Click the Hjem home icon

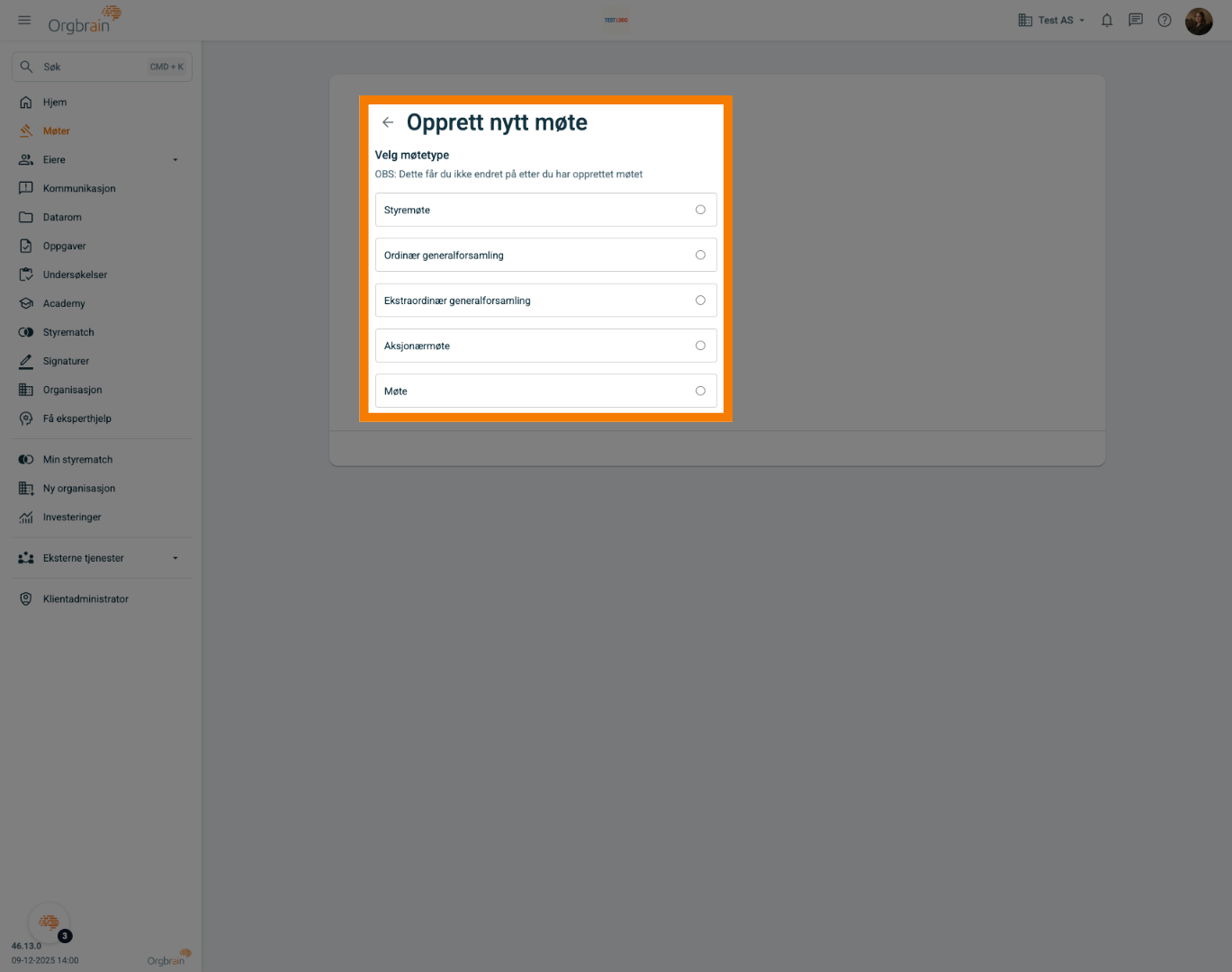point(26,103)
